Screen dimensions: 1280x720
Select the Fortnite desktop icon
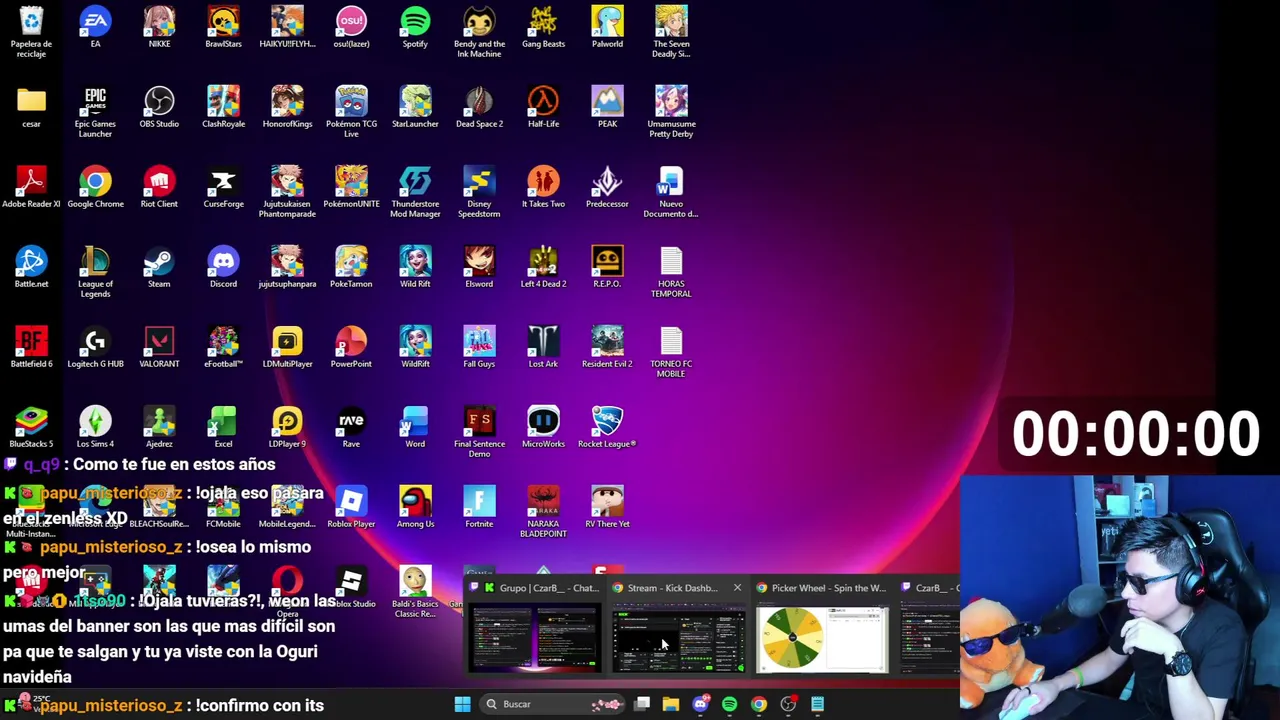[x=479, y=507]
